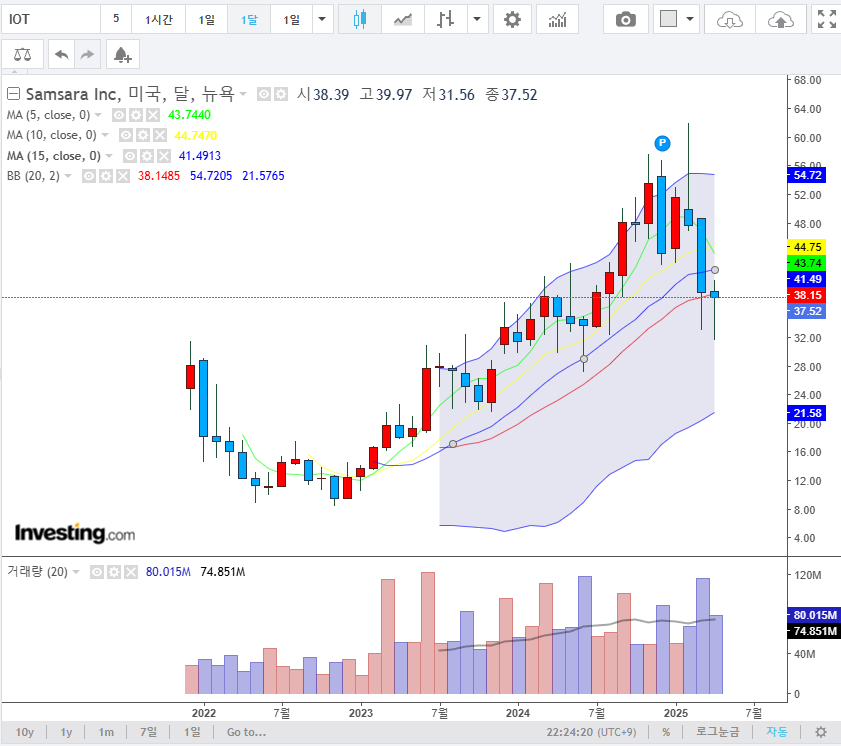
Task: Expand the 거래량 (20) dropdown arrow
Action: point(76,572)
